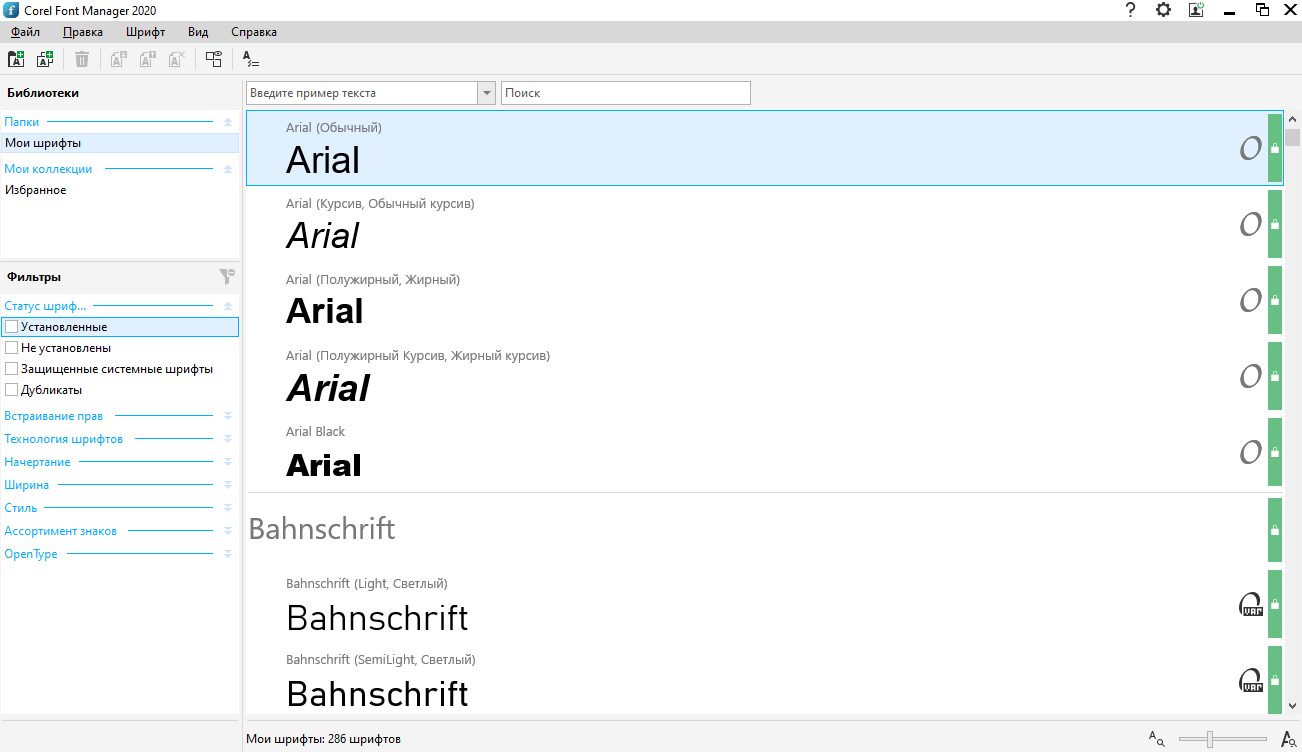Screen dimensions: 1302x752
Task: Click the small font preview size icon
Action: point(1157,739)
